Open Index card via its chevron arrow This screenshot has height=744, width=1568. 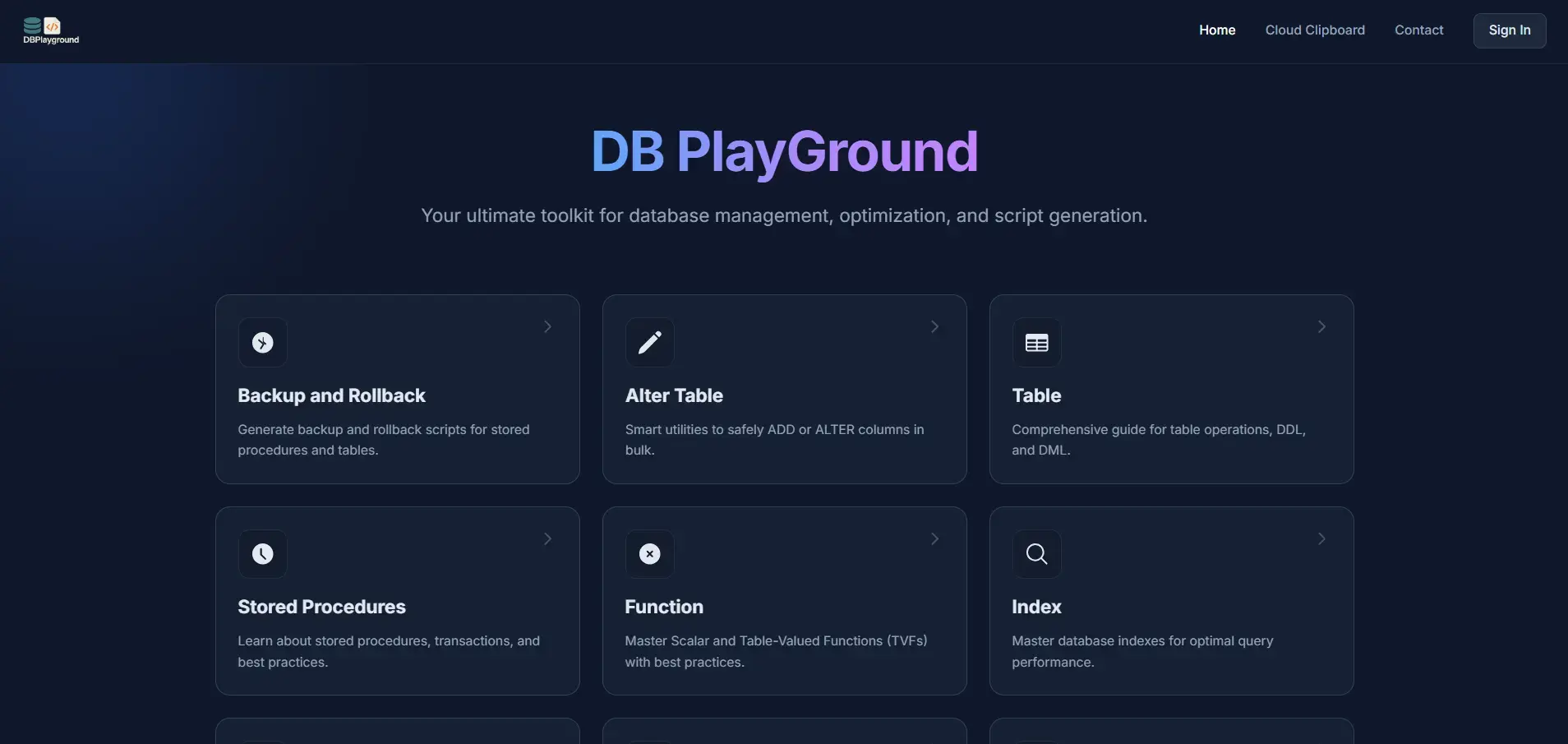pos(1321,538)
